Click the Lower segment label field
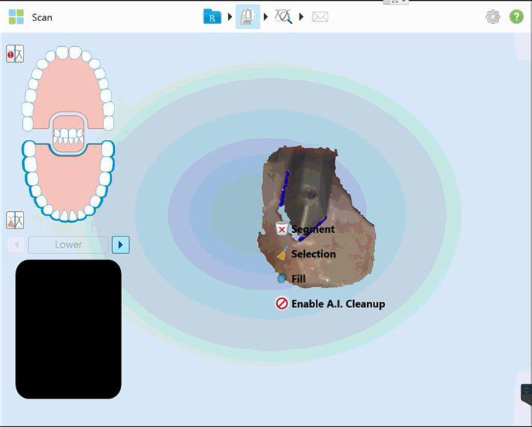This screenshot has height=427, width=532. pyautogui.click(x=68, y=245)
